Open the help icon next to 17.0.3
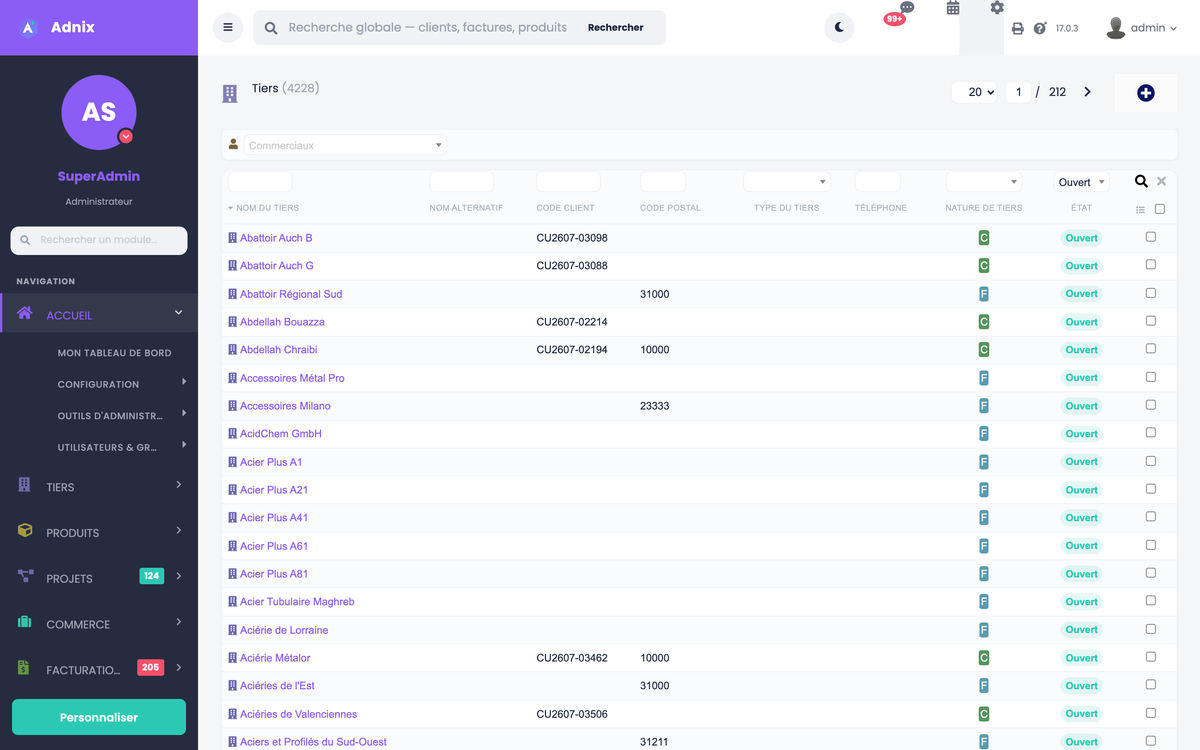The width and height of the screenshot is (1200, 750). tap(1040, 28)
